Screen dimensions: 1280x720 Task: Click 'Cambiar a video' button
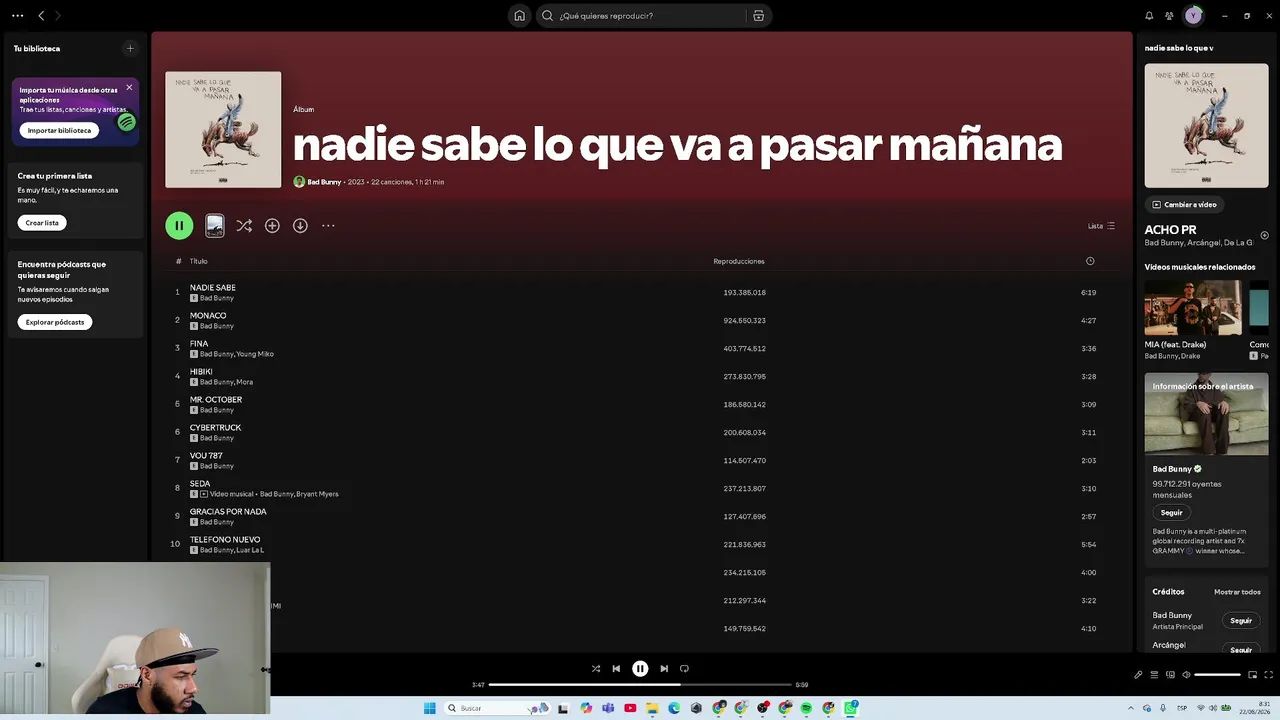1184,205
